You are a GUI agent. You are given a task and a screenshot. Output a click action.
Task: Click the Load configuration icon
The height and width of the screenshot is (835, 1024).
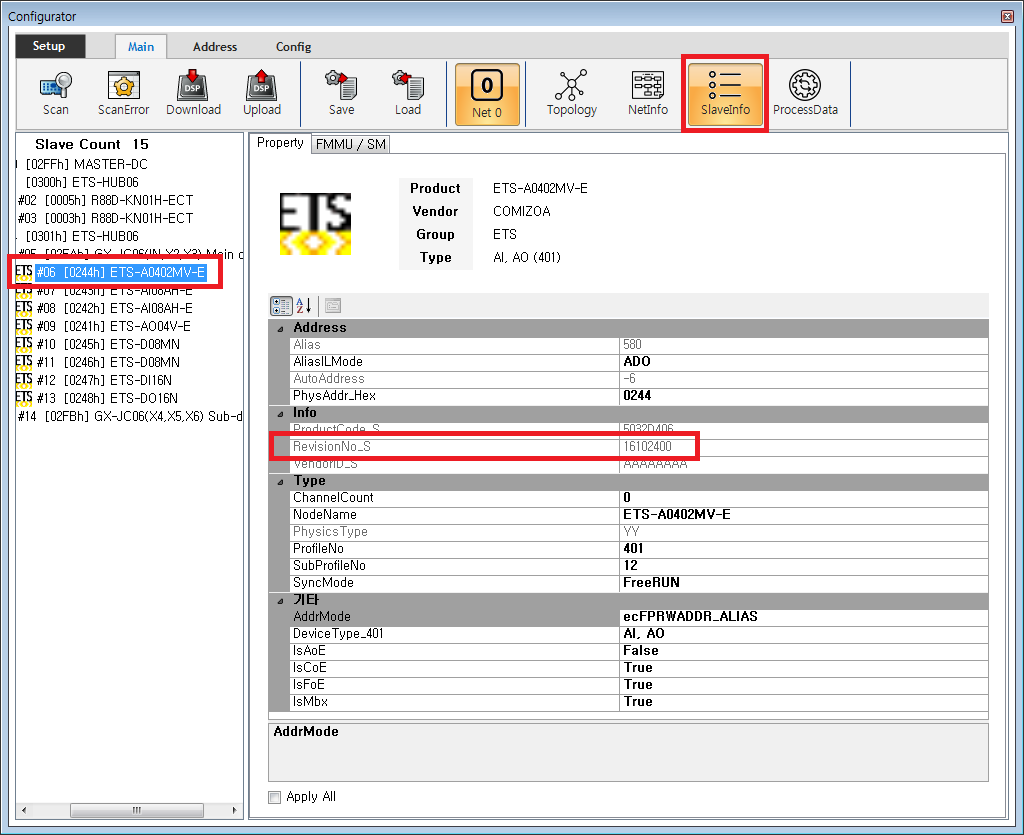click(x=407, y=94)
